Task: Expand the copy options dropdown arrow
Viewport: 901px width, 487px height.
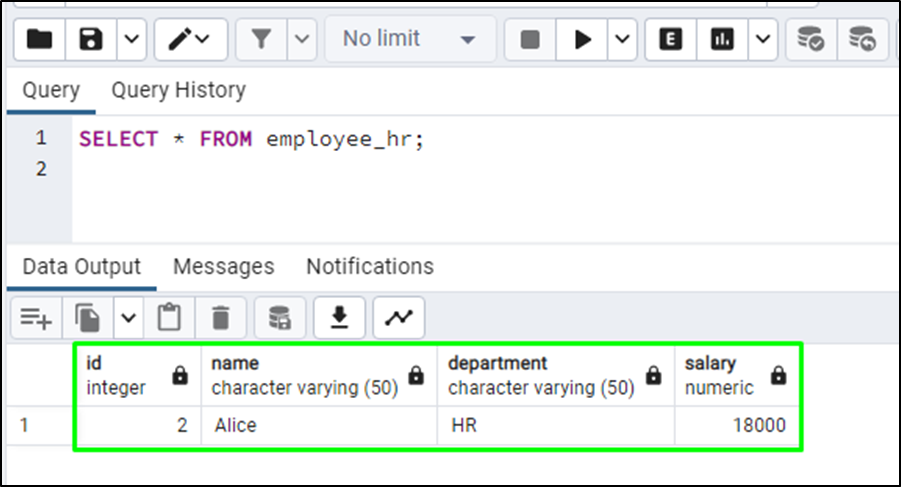Action: tap(129, 318)
